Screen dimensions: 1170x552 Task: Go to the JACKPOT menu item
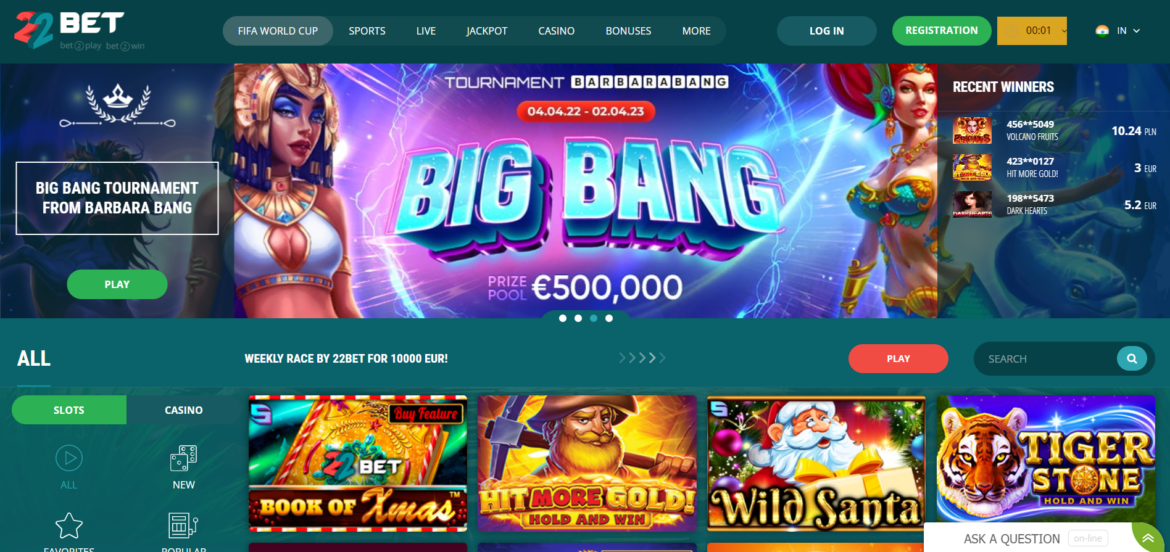487,31
